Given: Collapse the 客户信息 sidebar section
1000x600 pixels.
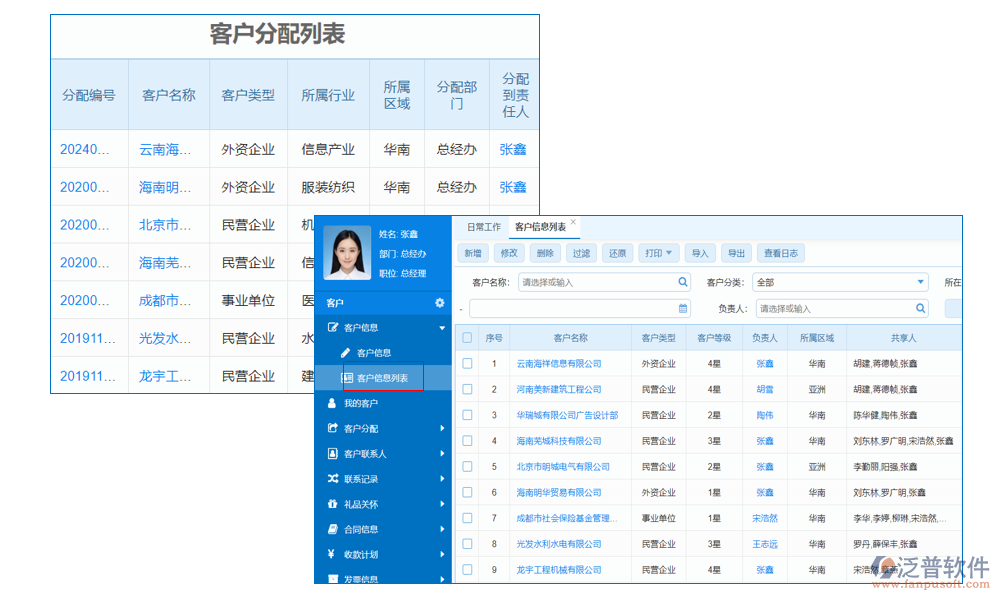Looking at the screenshot, I should pos(441,326).
